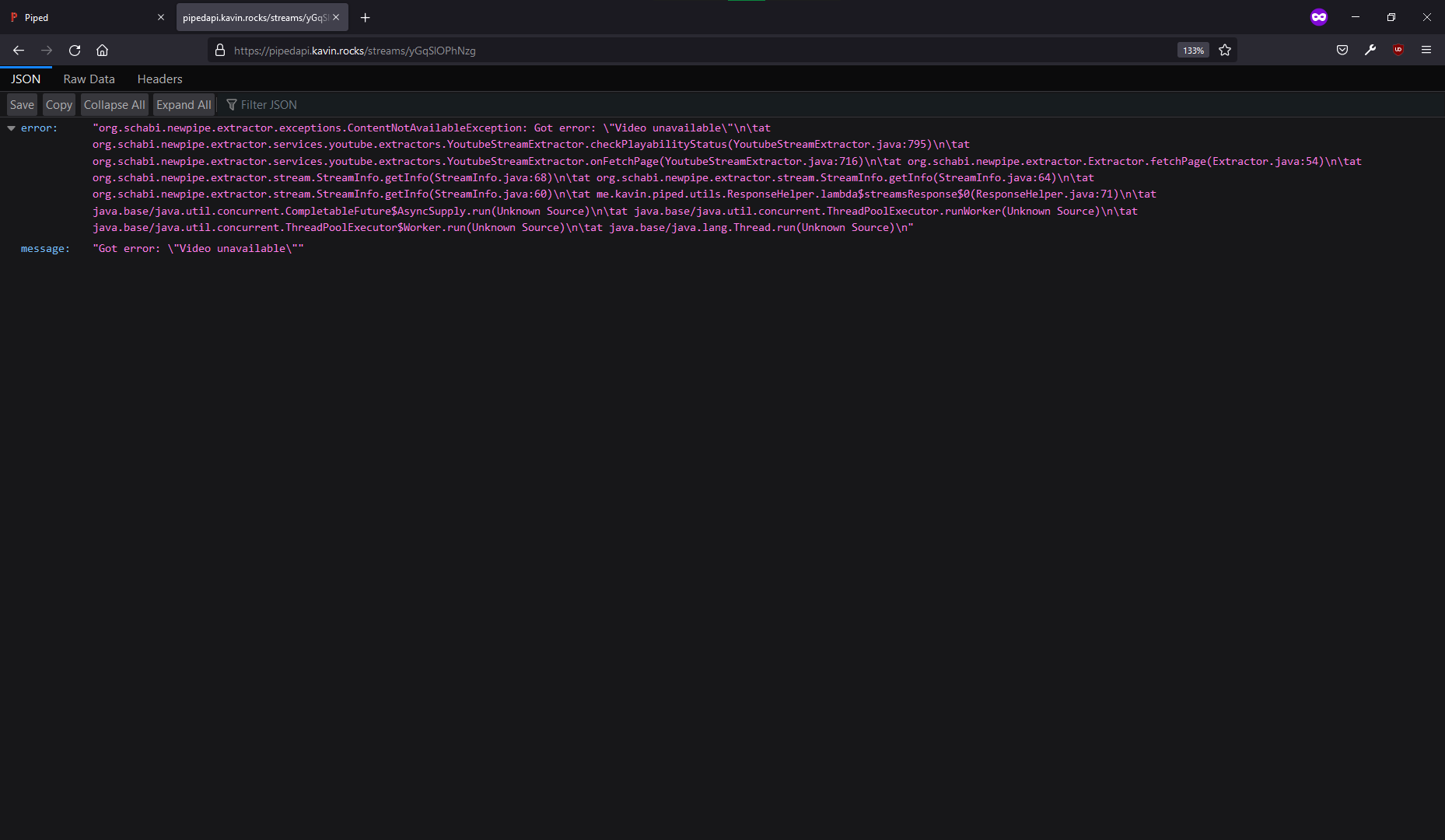The height and width of the screenshot is (840, 1445).
Task: Click the purple extension icon near window controls
Action: [1320, 16]
